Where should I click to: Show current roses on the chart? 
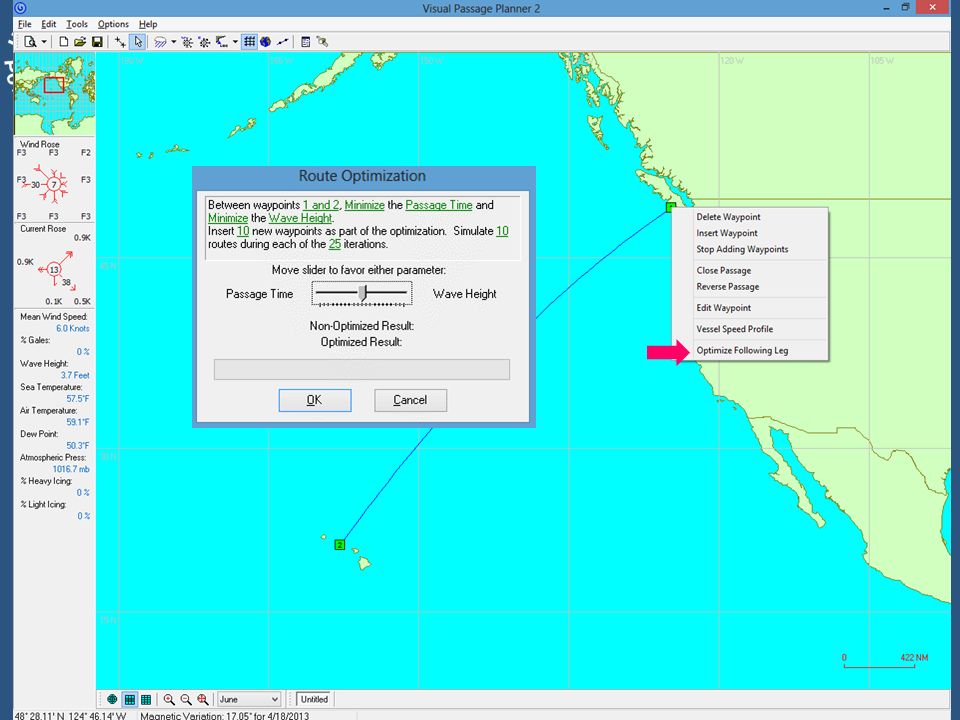click(204, 42)
